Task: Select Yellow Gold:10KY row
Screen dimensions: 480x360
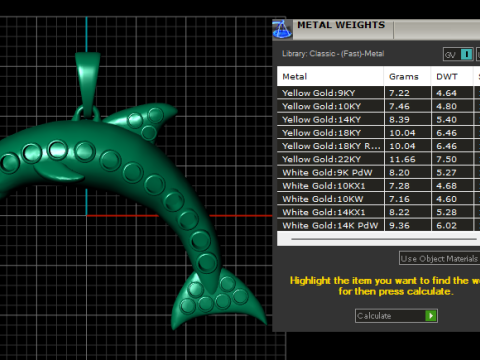Action: 378,106
